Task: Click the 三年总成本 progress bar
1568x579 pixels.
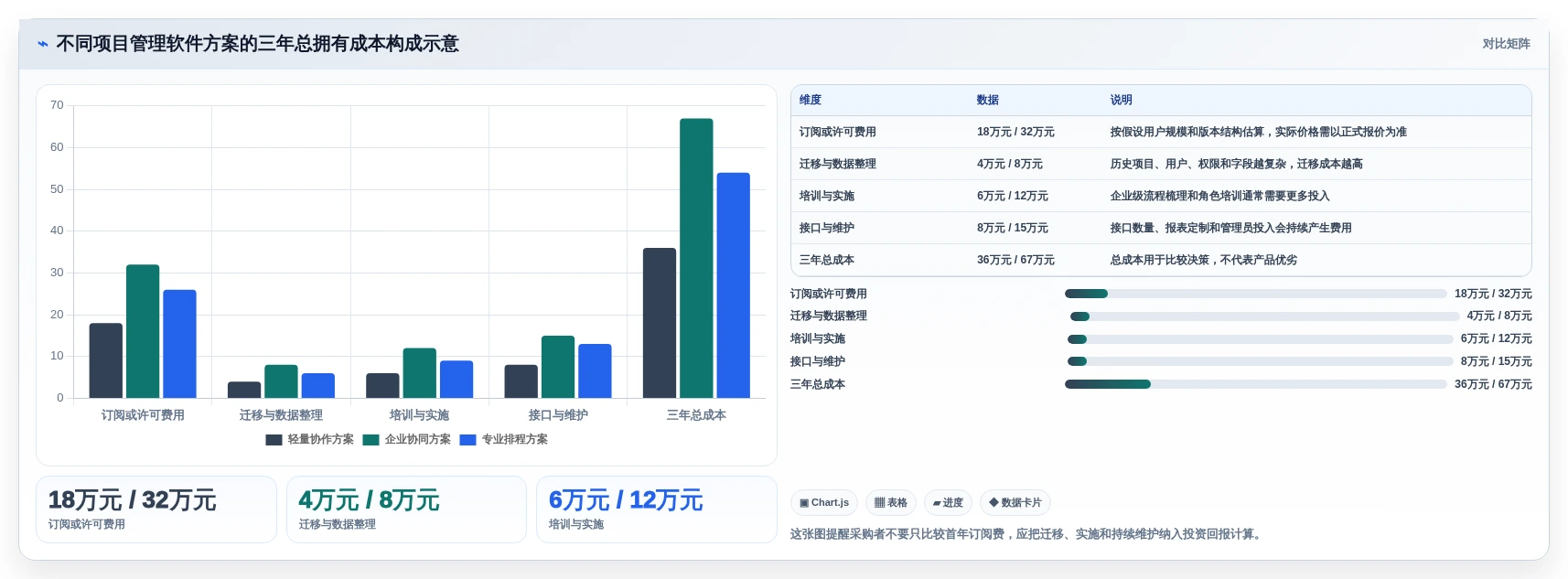Action: tap(1255, 384)
